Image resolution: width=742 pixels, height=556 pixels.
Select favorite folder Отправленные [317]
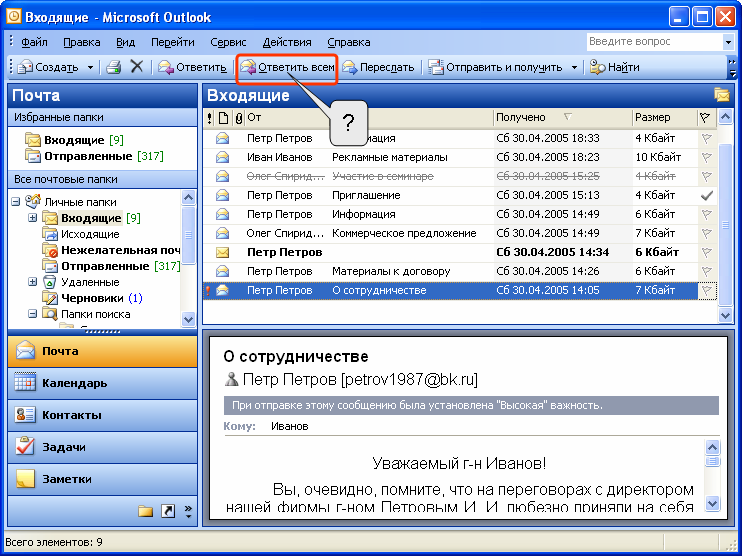click(94, 156)
